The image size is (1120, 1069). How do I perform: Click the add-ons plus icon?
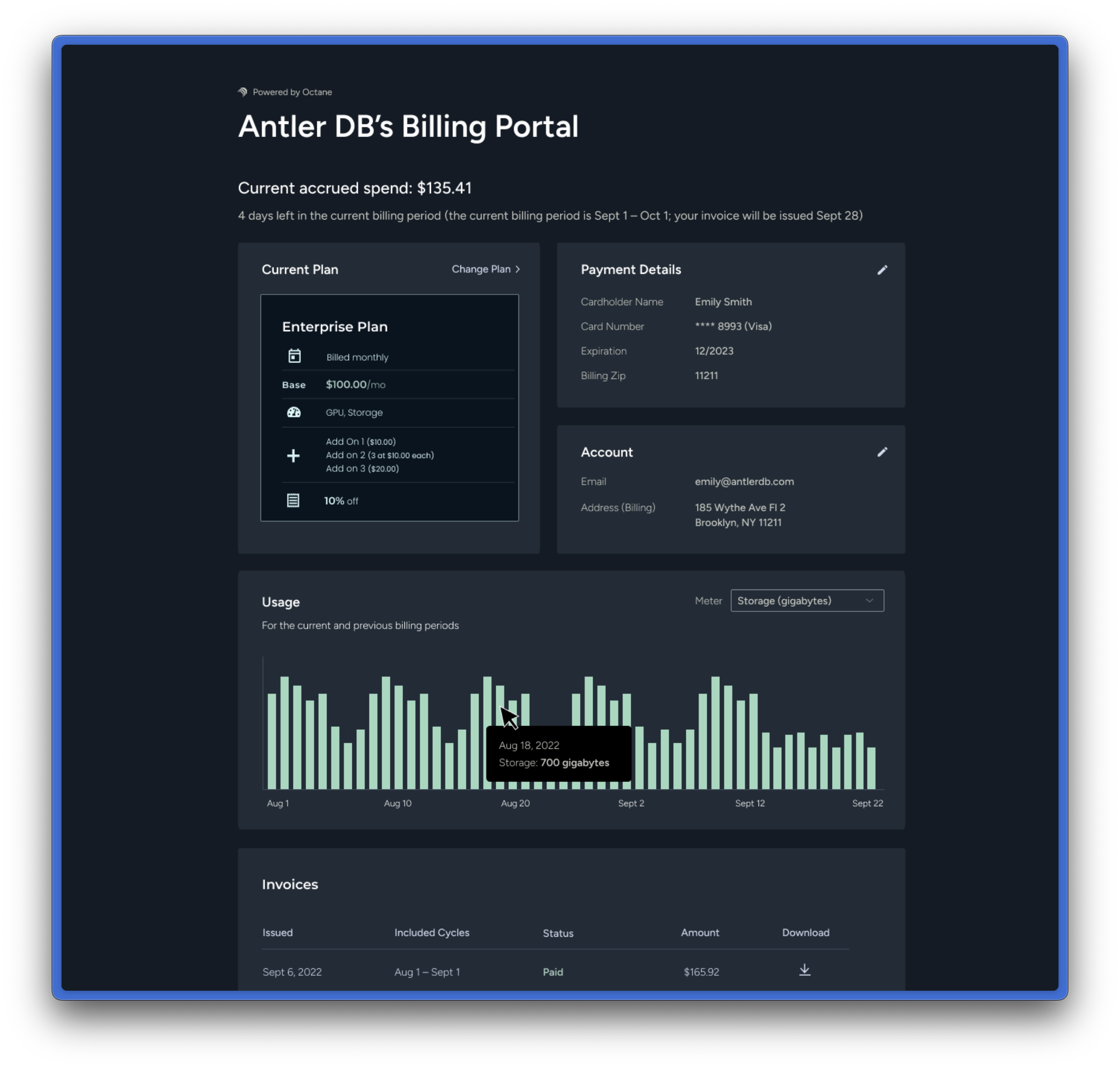pyautogui.click(x=294, y=455)
